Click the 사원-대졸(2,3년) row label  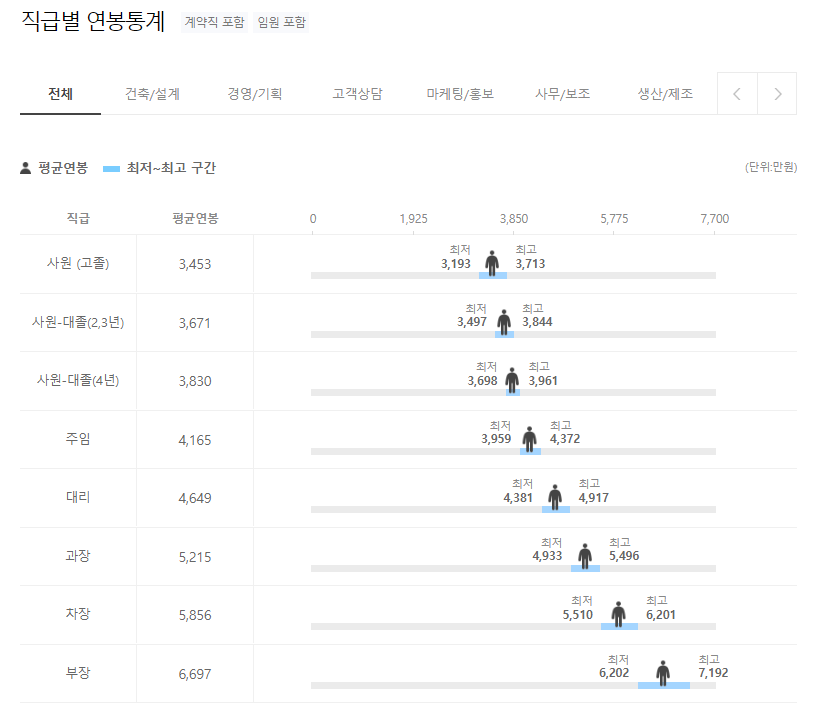click(78, 322)
